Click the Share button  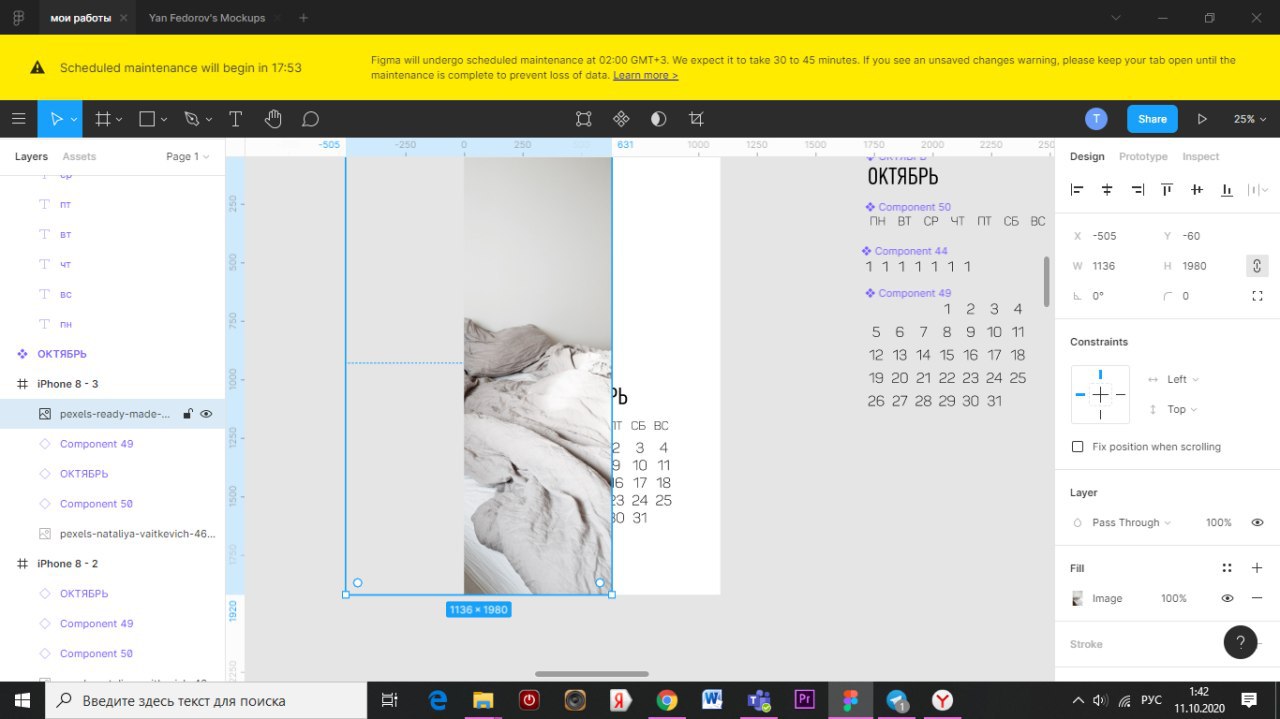pos(1152,119)
